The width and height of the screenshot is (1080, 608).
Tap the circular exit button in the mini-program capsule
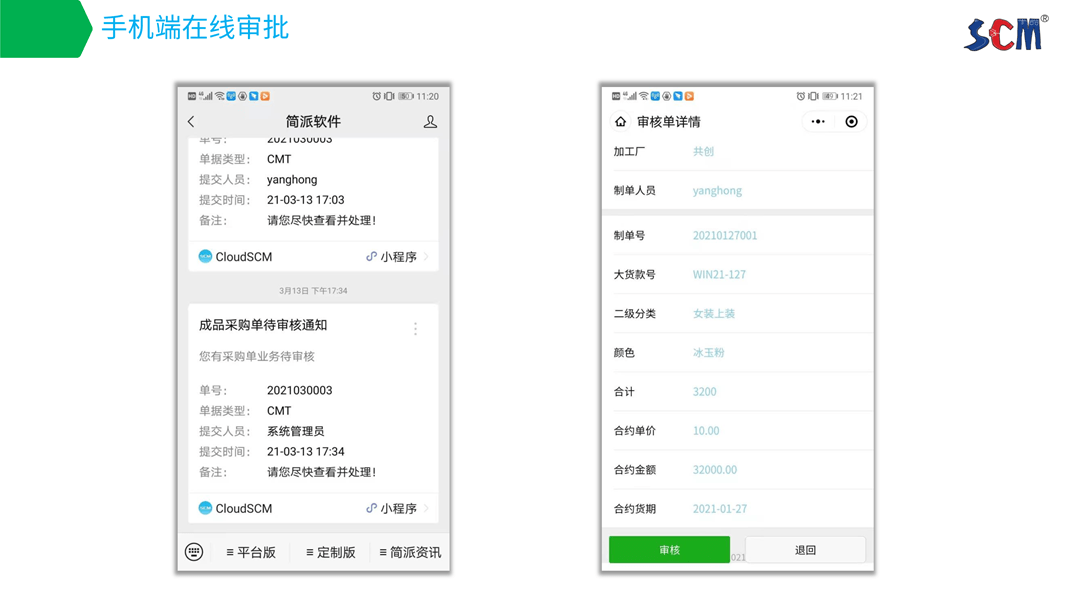(x=851, y=121)
